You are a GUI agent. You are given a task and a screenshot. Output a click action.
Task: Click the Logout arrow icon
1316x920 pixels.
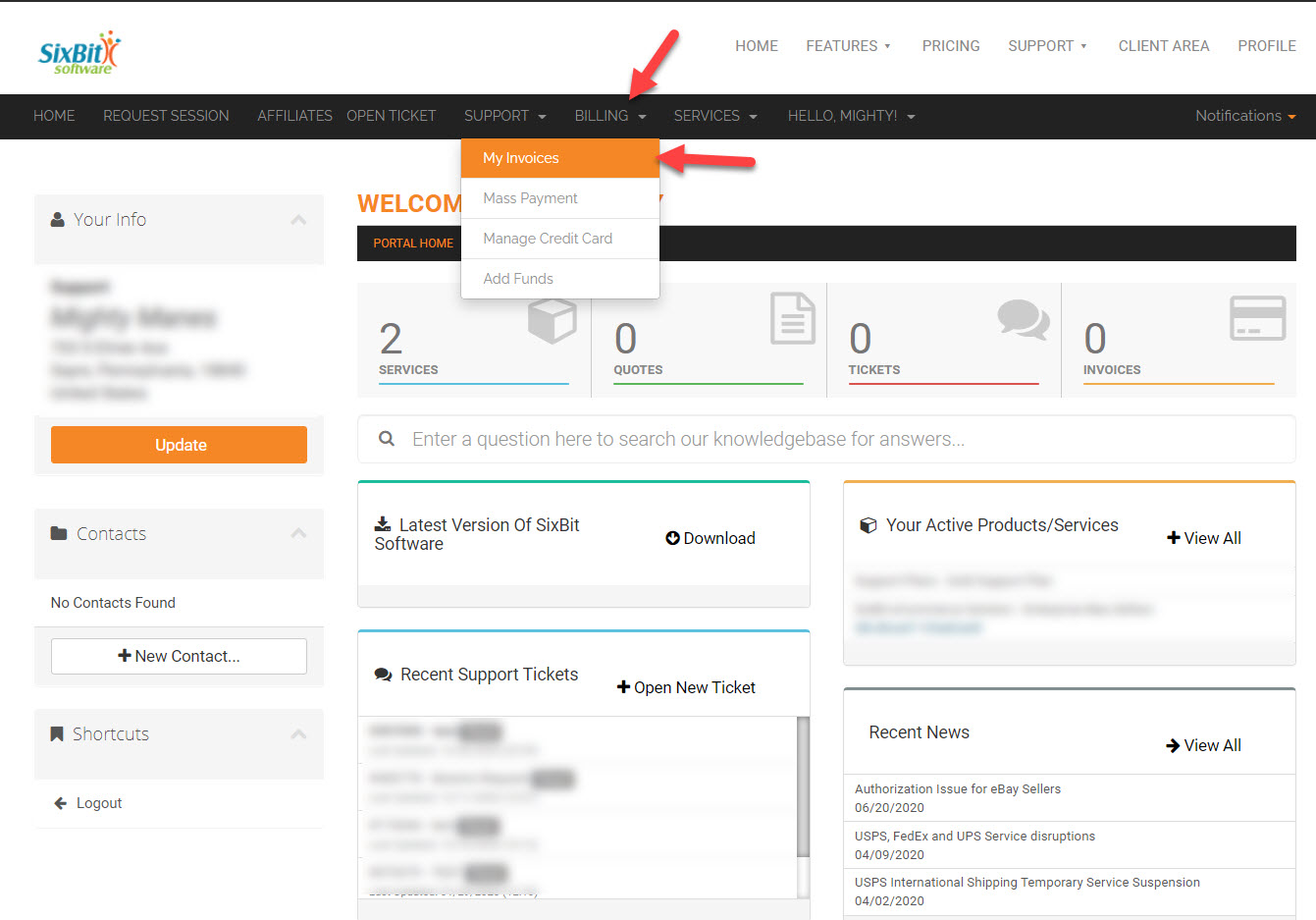point(61,802)
